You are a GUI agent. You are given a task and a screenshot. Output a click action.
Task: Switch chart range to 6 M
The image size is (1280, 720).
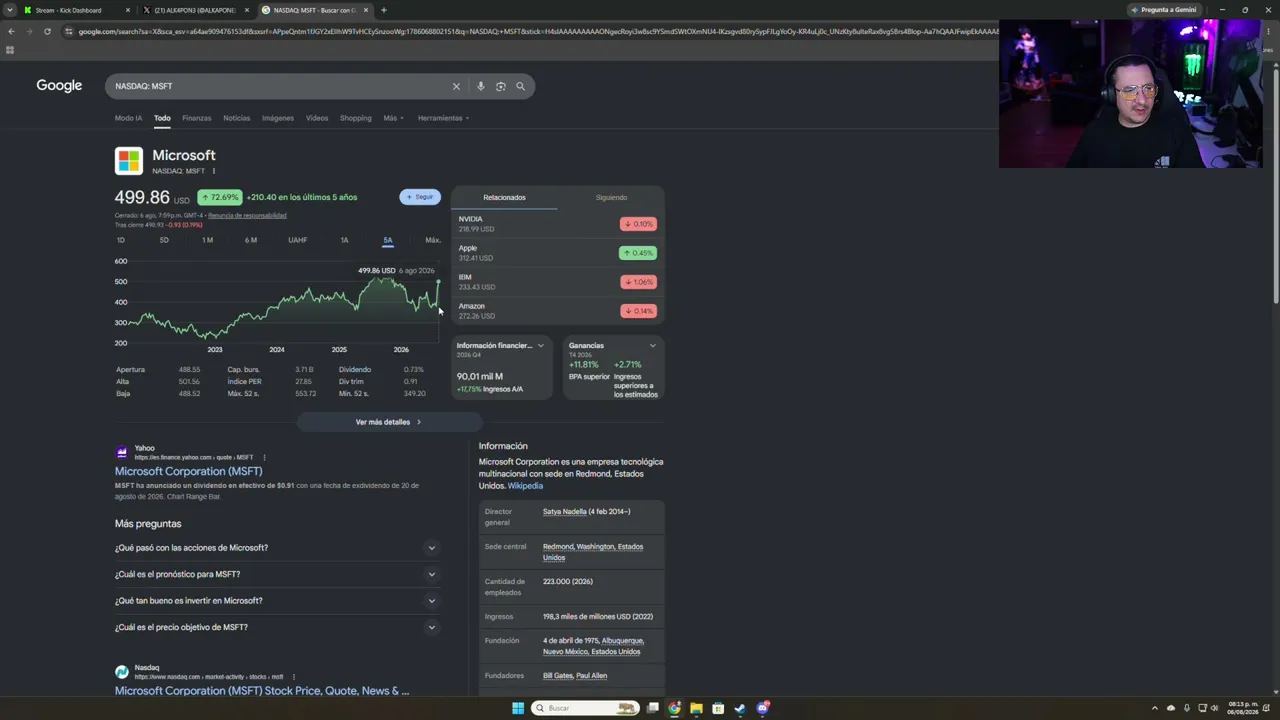pyautogui.click(x=250, y=240)
